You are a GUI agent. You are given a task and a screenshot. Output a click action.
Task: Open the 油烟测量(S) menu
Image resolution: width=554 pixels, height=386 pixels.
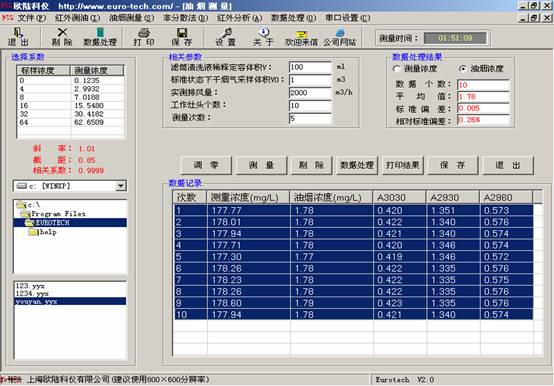[x=131, y=18]
